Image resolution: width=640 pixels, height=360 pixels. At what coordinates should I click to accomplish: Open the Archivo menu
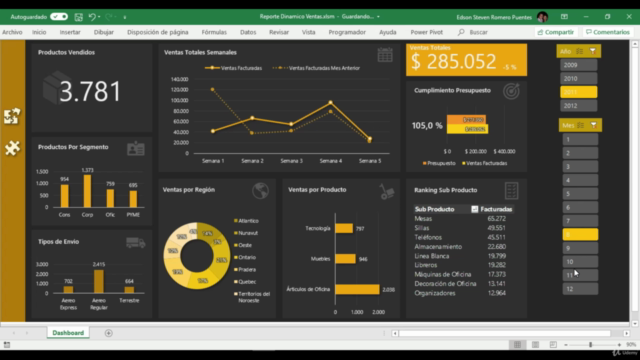coord(12,32)
